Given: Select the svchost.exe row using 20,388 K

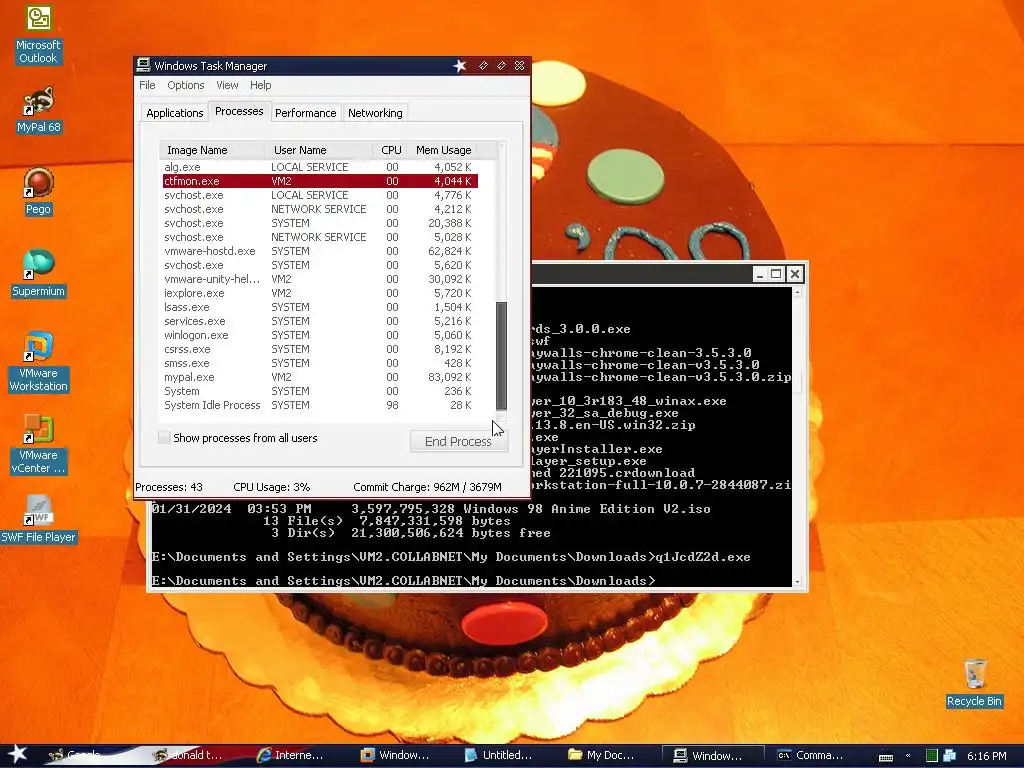Looking at the screenshot, I should coord(320,223).
